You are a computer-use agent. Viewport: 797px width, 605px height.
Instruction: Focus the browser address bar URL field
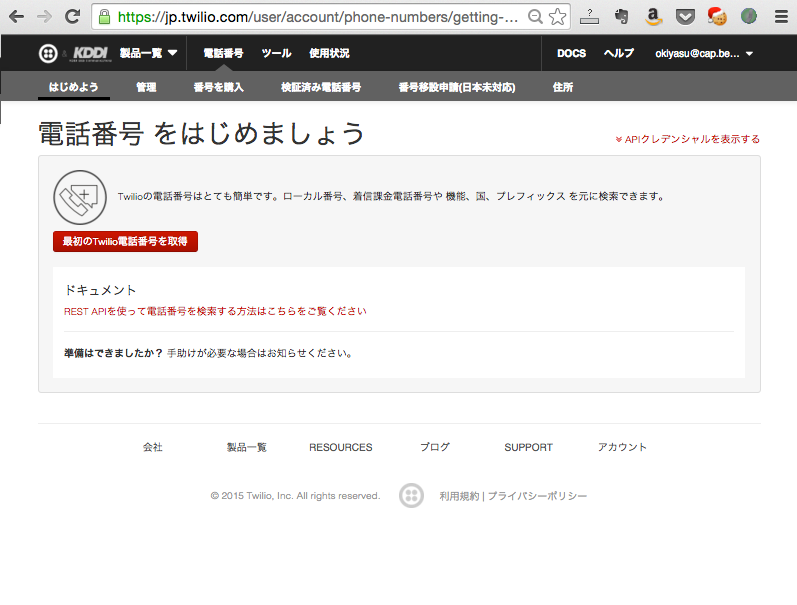click(318, 17)
